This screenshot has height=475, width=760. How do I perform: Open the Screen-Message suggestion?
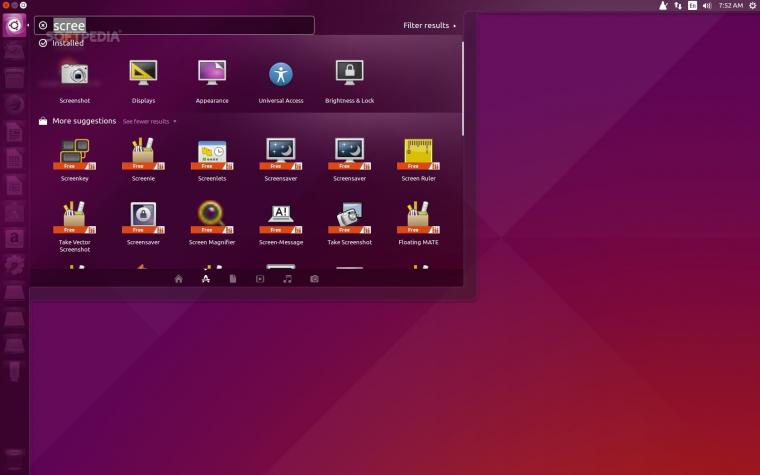[x=281, y=223]
